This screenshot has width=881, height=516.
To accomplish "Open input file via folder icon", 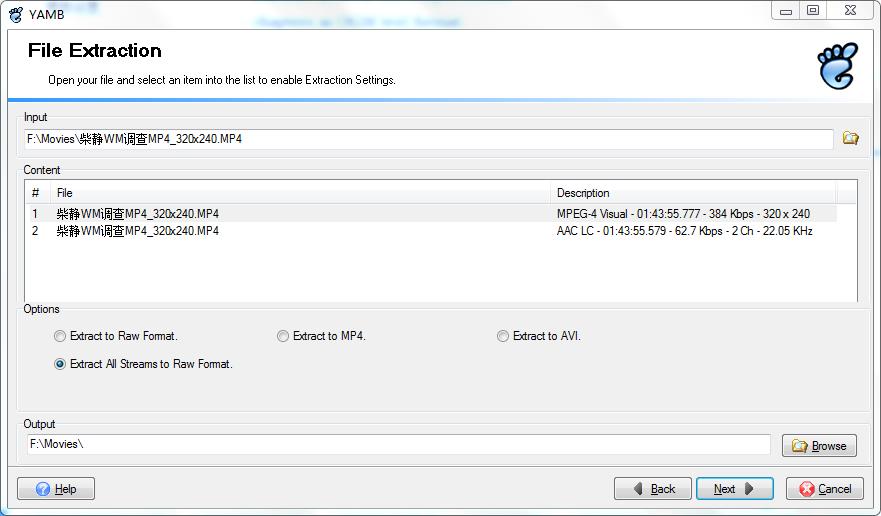I will 850,138.
